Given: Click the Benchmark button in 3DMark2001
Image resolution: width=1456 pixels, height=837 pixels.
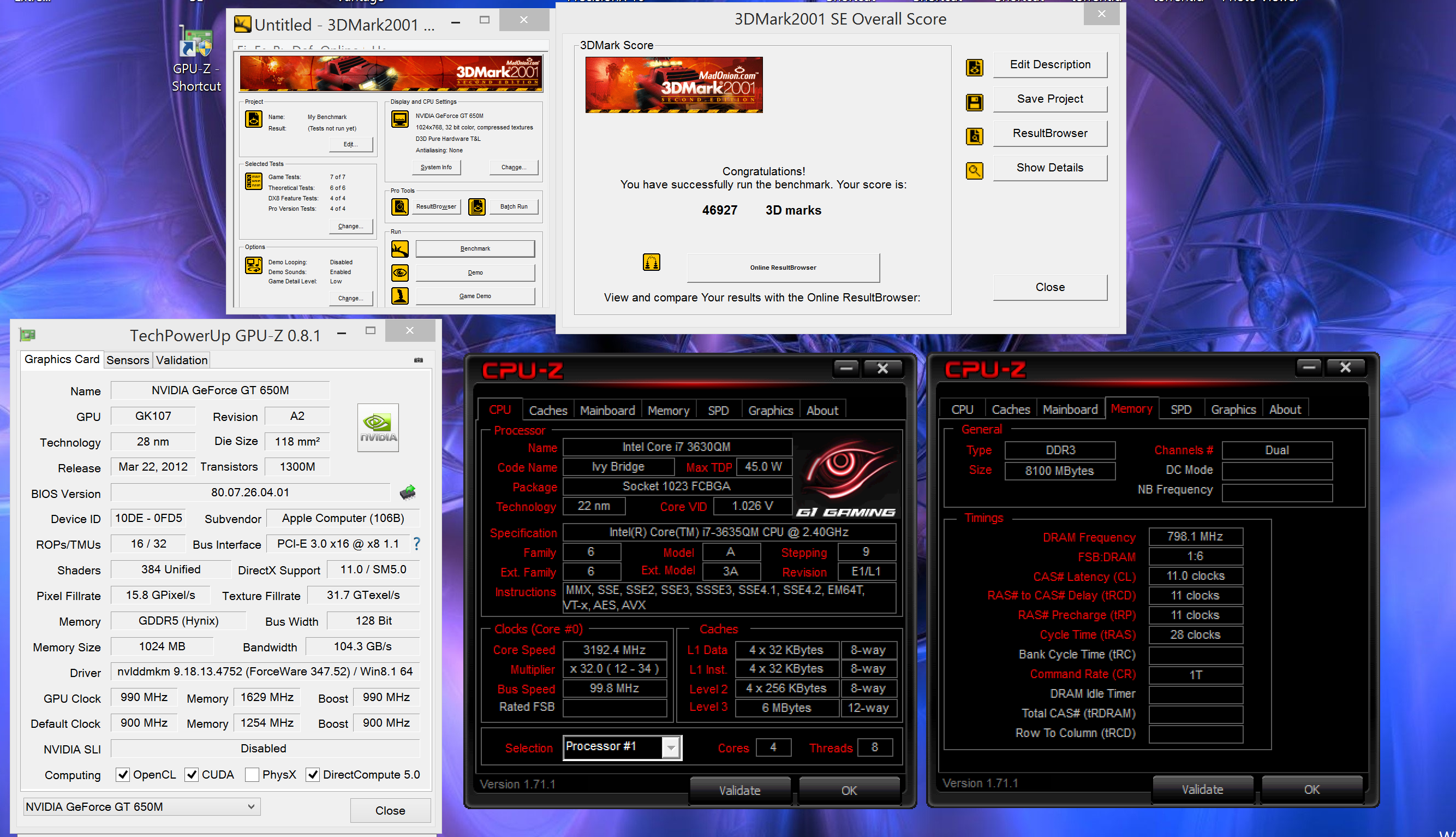Looking at the screenshot, I should point(475,249).
